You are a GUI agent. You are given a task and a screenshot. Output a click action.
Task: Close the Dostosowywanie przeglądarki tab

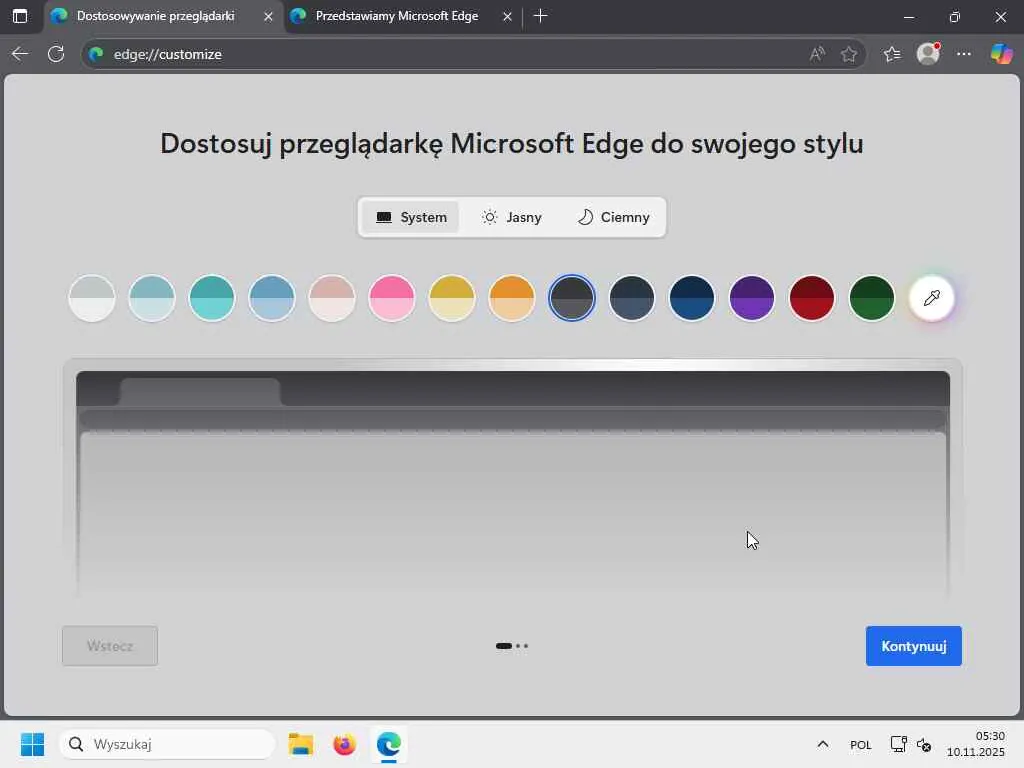(x=268, y=16)
